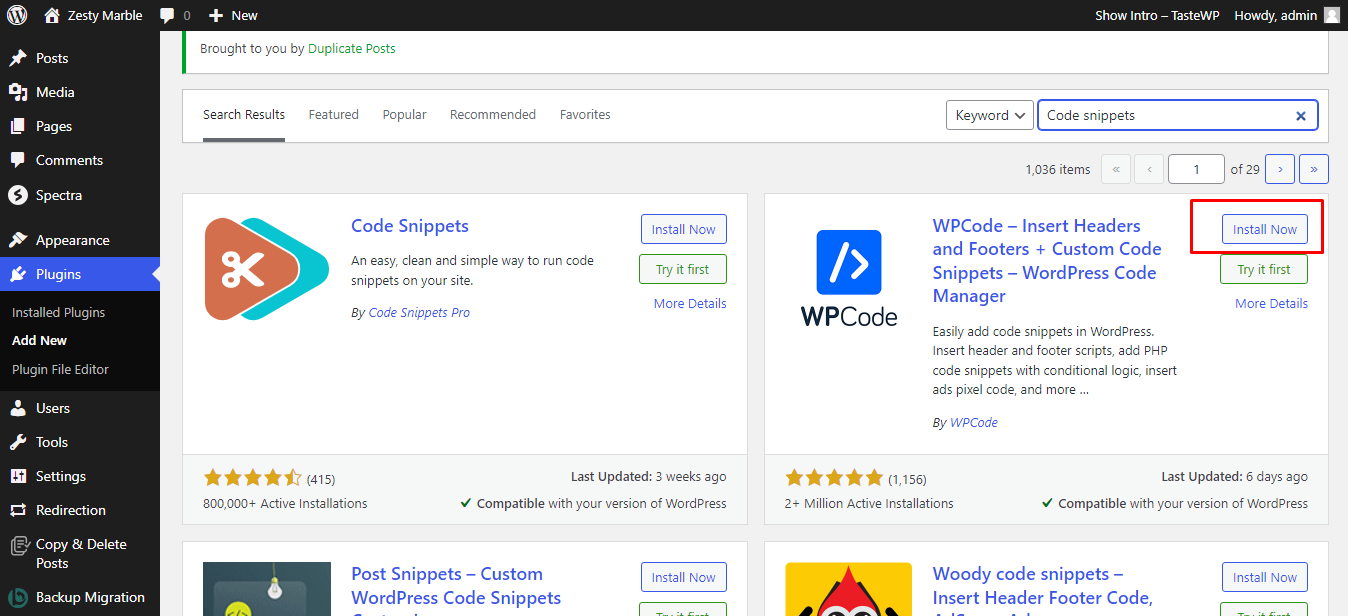Open Installed Plugins submenu item
Screen dimensions: 1348x616
point(58,312)
